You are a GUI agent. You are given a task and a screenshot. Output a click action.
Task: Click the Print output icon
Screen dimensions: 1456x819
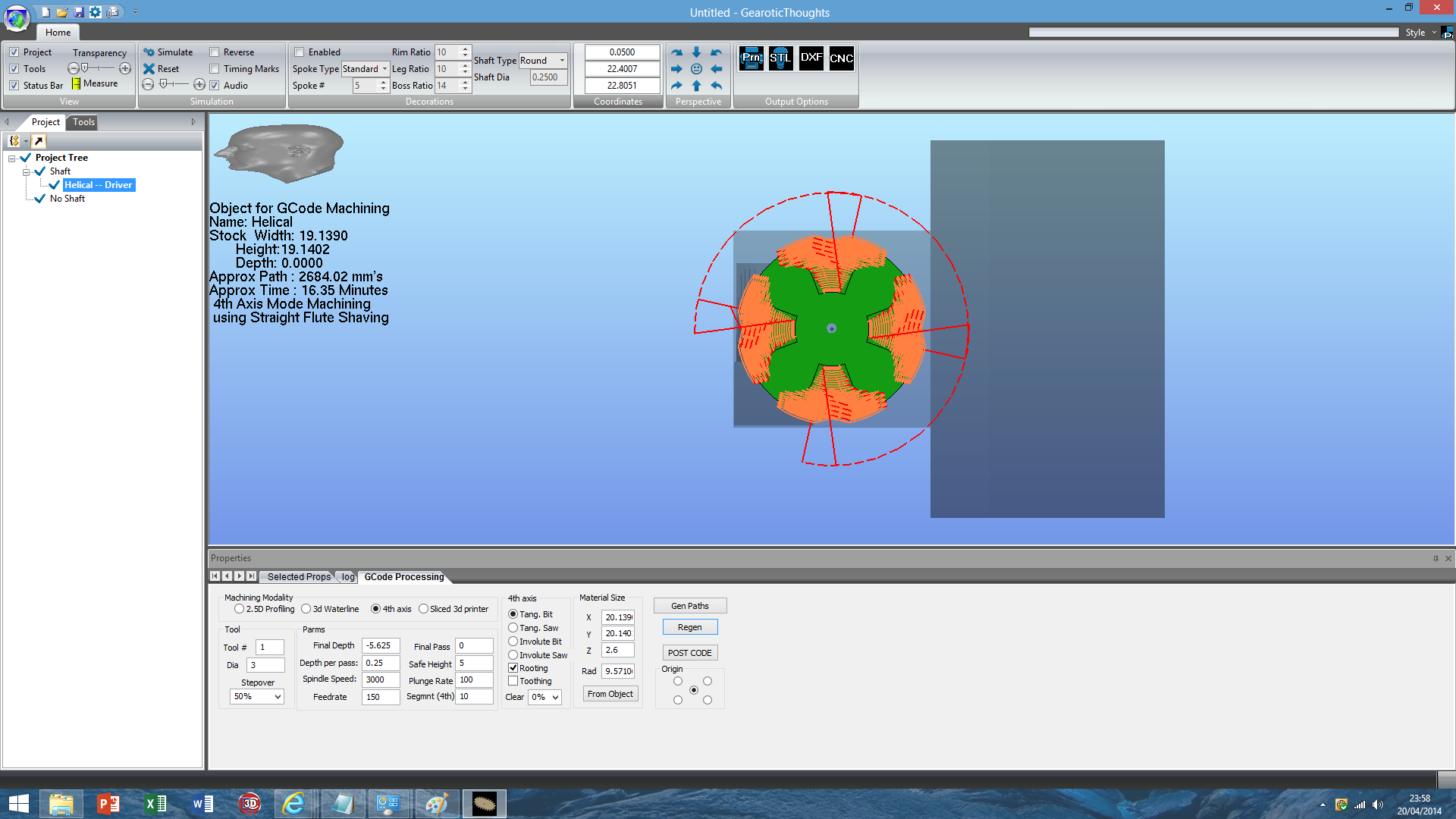coord(751,58)
